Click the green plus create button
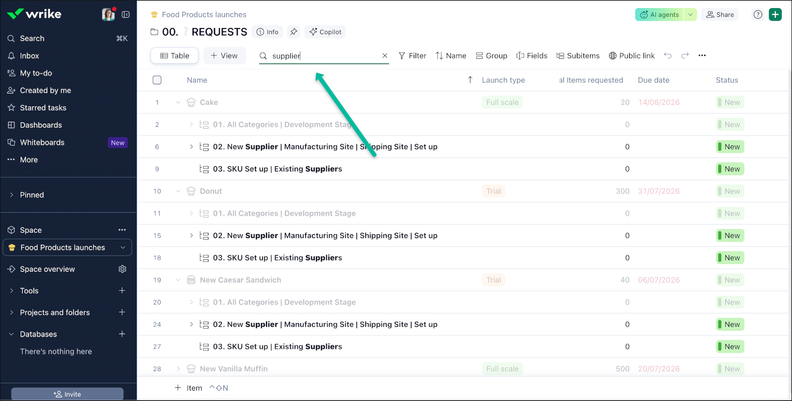 (x=775, y=15)
